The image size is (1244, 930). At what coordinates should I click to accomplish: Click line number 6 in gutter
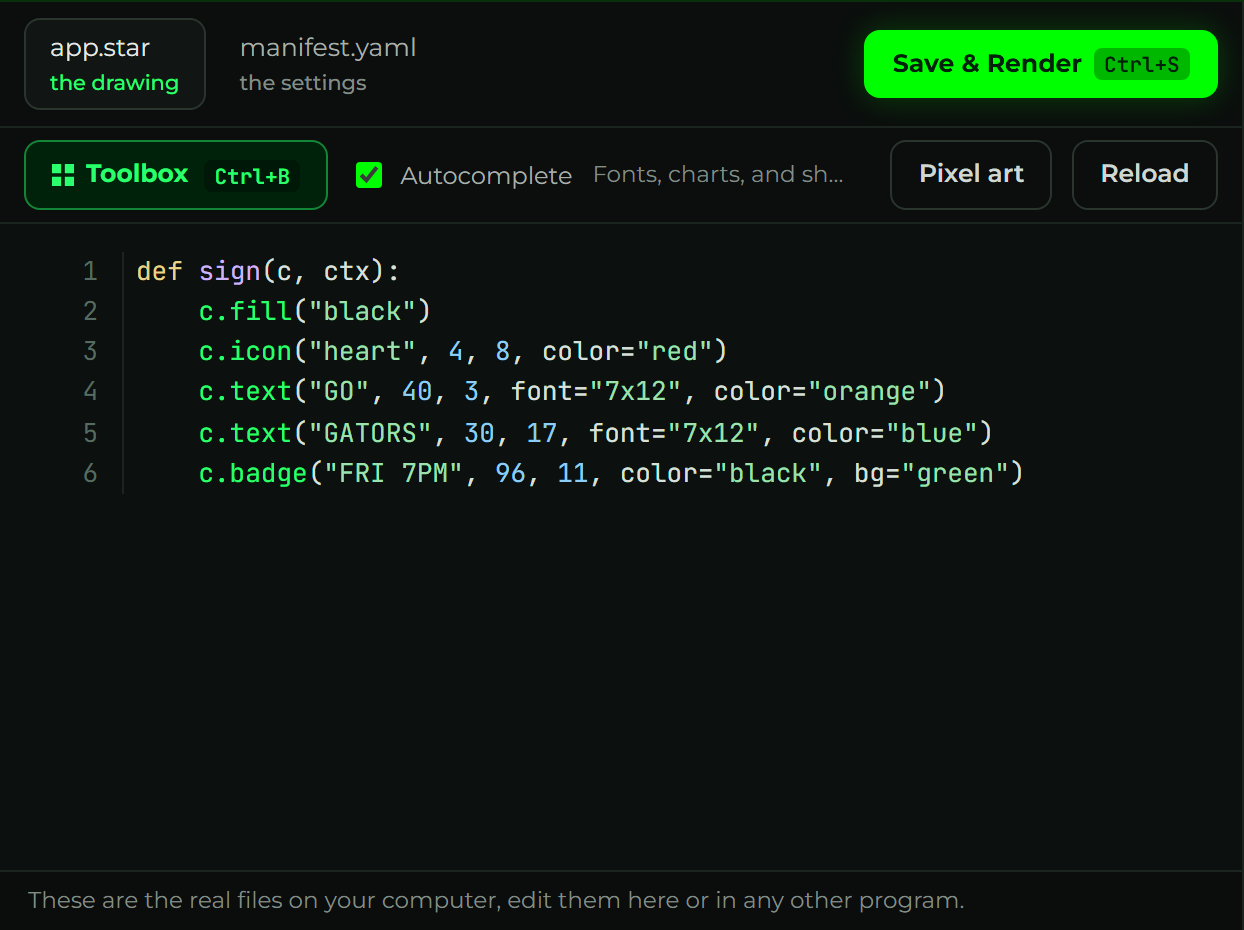click(90, 473)
